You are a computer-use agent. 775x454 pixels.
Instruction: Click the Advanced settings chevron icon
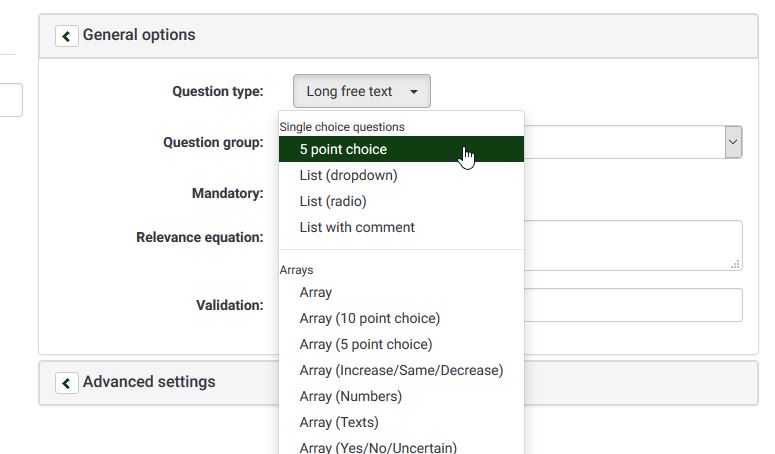tap(66, 383)
